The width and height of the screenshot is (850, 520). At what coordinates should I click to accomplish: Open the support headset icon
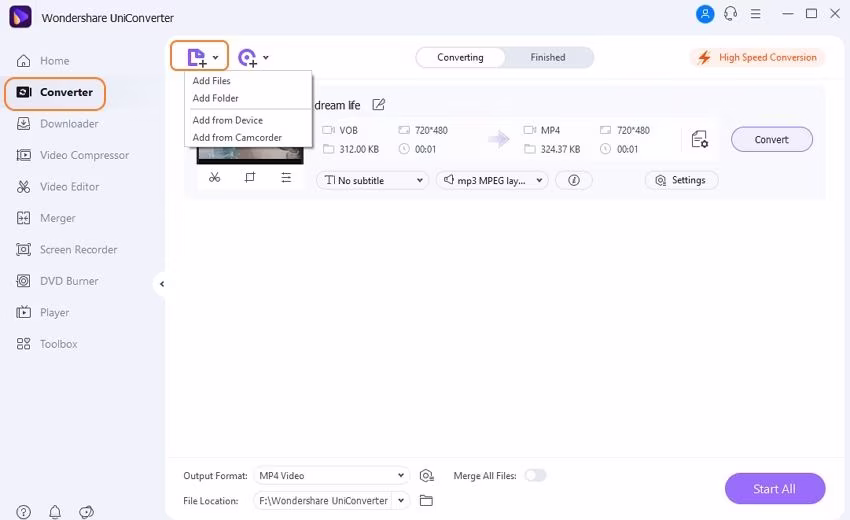tap(730, 14)
